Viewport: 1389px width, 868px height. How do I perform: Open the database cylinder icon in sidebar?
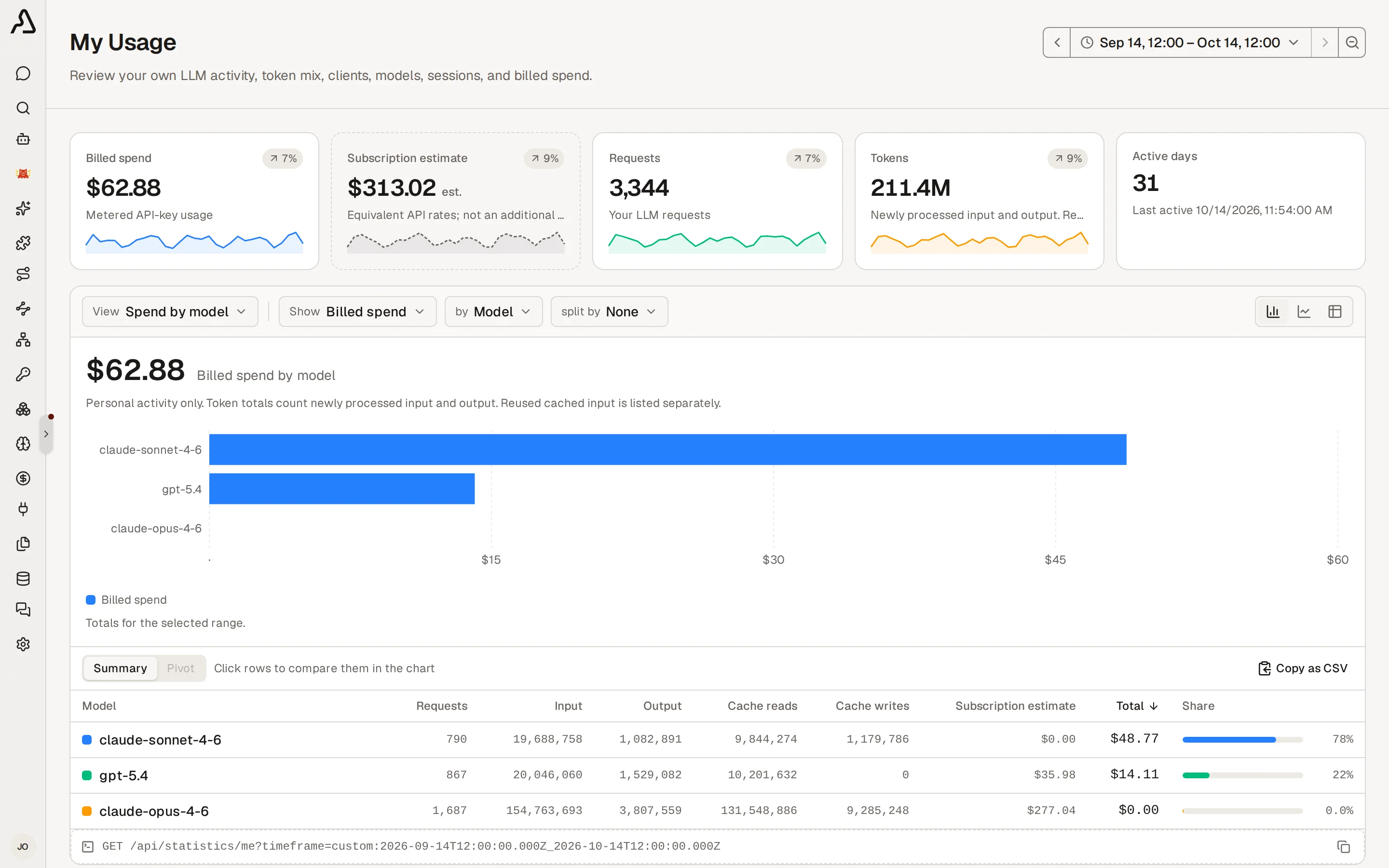coord(23,579)
